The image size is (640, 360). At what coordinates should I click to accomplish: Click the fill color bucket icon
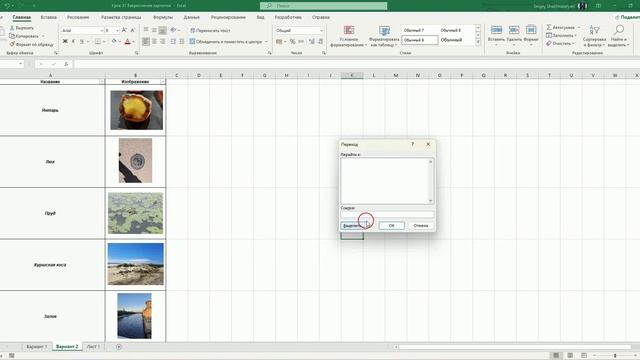[x=114, y=41]
